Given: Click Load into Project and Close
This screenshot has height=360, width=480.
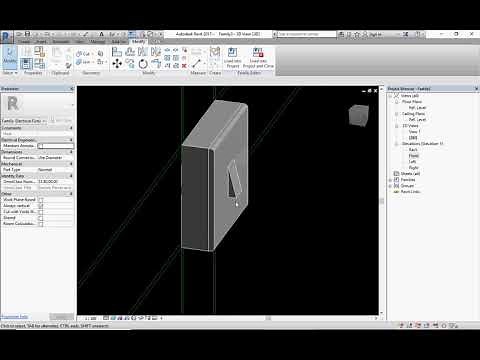Looking at the screenshot, I should tap(258, 57).
